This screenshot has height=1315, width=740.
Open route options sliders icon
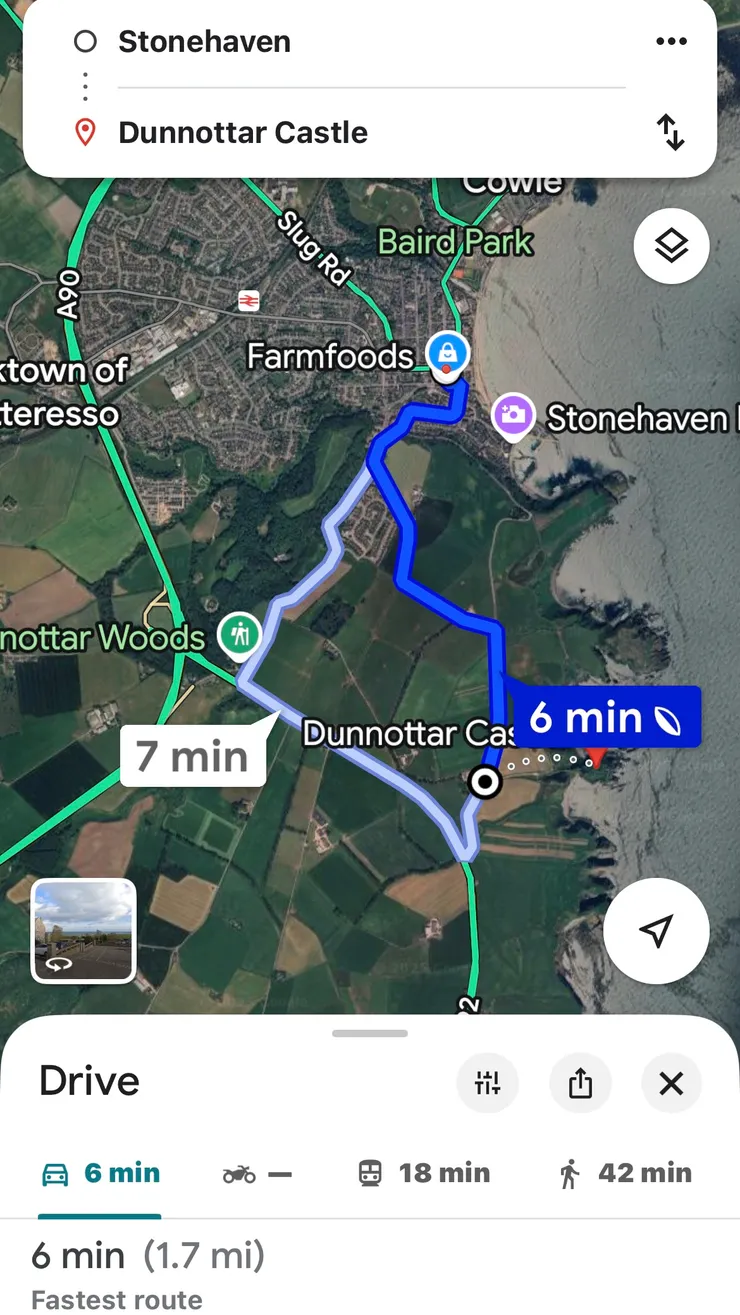(x=487, y=1083)
